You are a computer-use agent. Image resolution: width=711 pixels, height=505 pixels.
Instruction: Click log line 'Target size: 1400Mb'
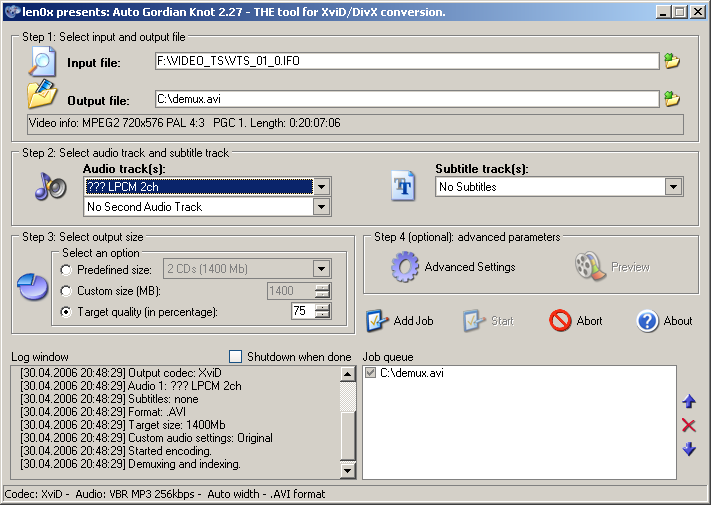[122, 425]
